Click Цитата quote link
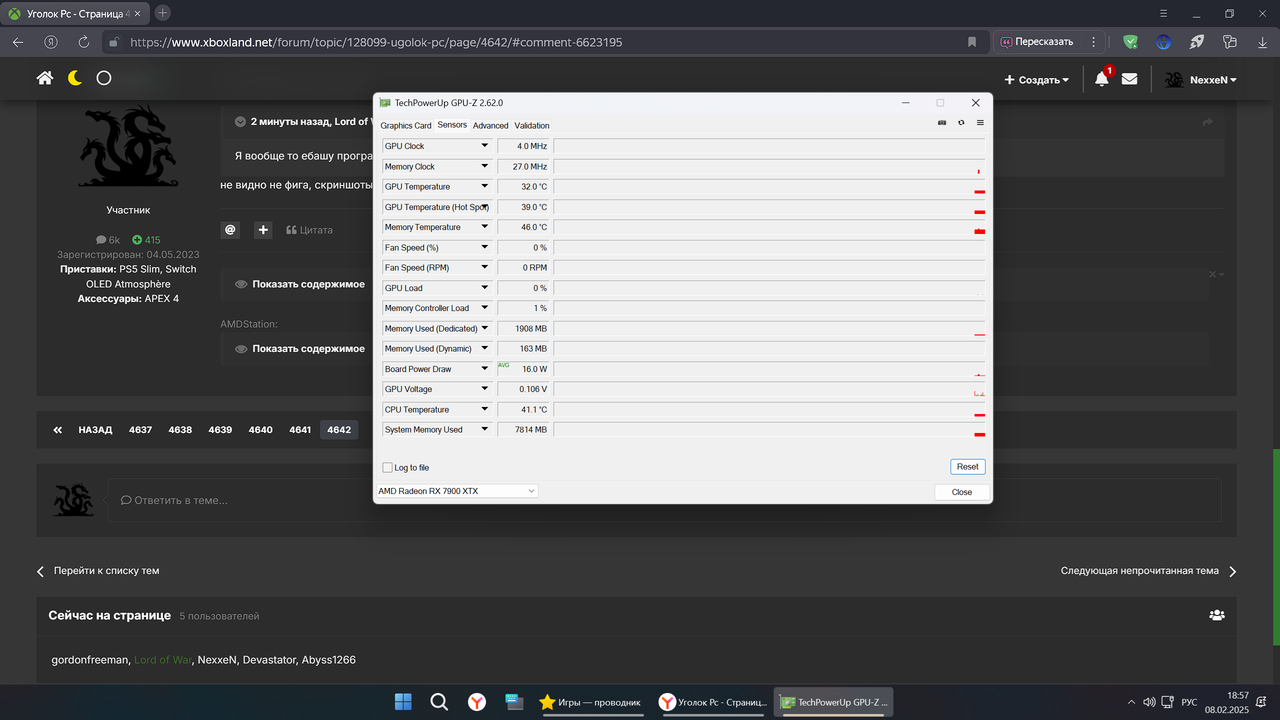Screen dimensions: 1280x720 [x=309, y=230]
